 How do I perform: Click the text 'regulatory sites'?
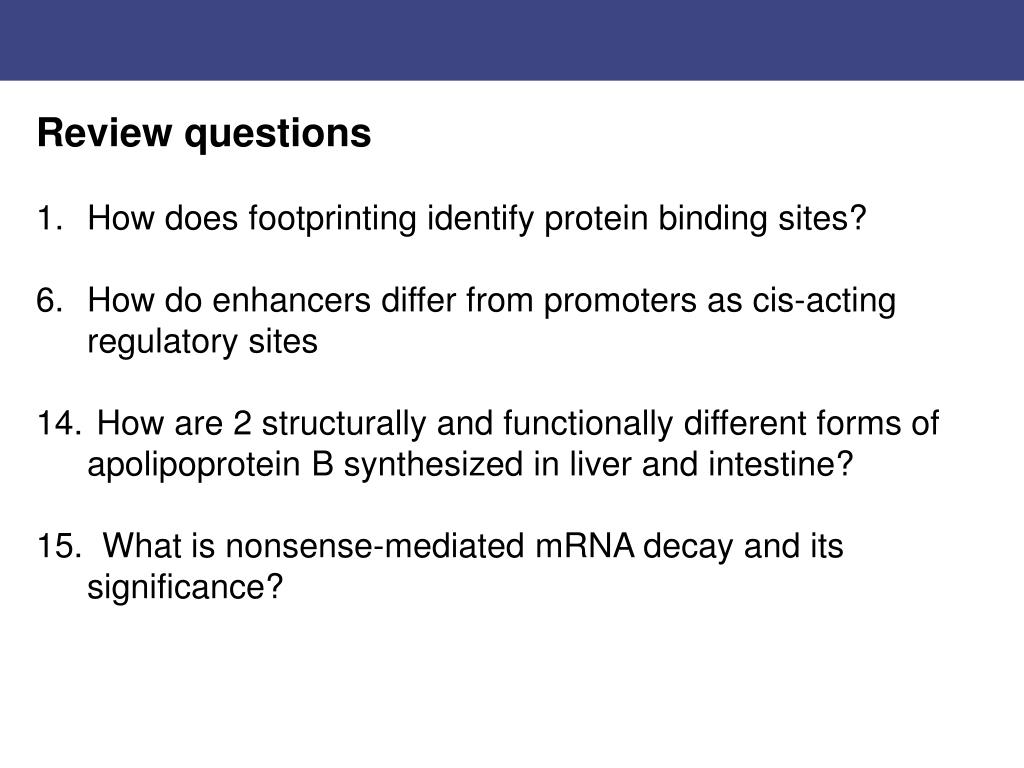point(202,342)
